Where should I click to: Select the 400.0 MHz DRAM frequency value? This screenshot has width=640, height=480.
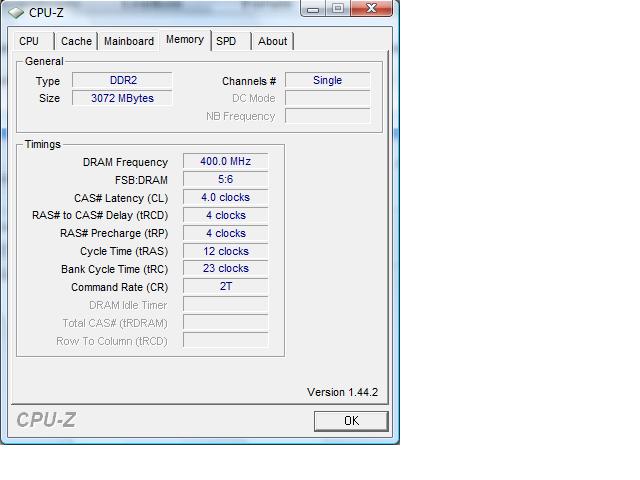(226, 161)
